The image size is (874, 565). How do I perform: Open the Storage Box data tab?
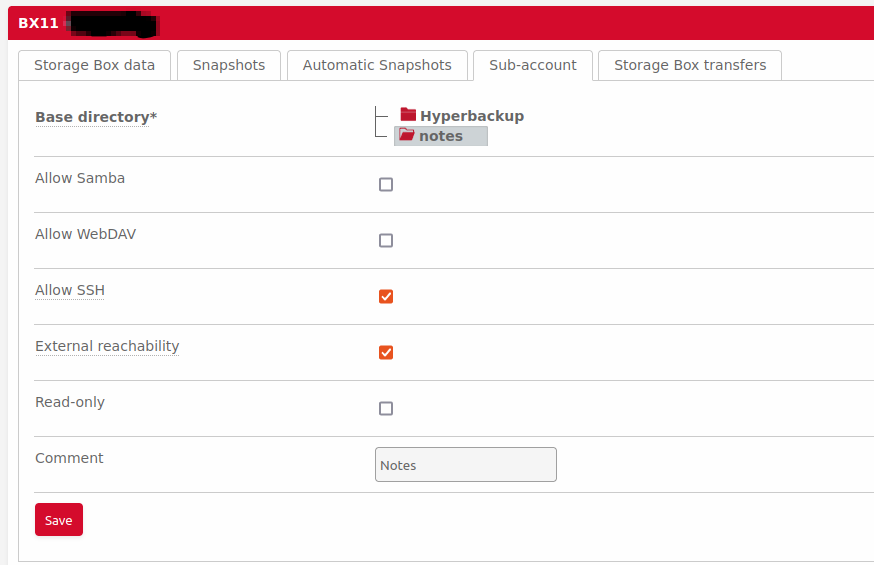(x=94, y=65)
